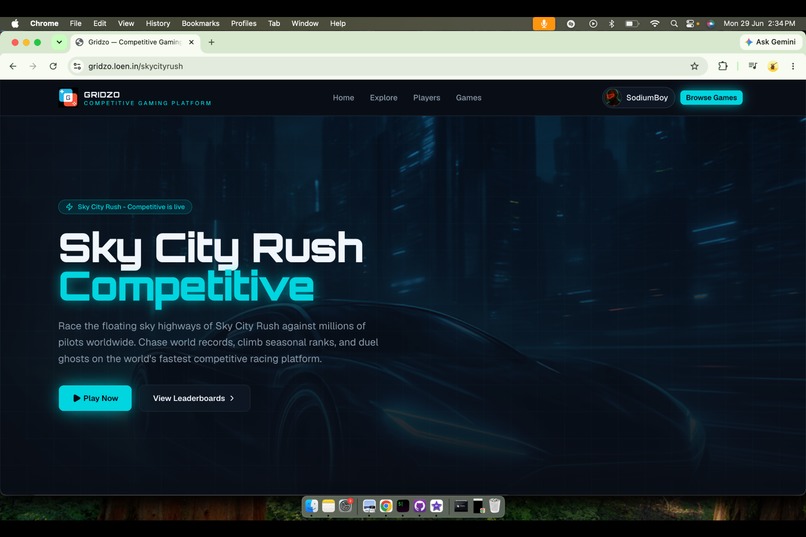Click the Gridzo logo icon
Image resolution: width=806 pixels, height=537 pixels.
[x=68, y=98]
